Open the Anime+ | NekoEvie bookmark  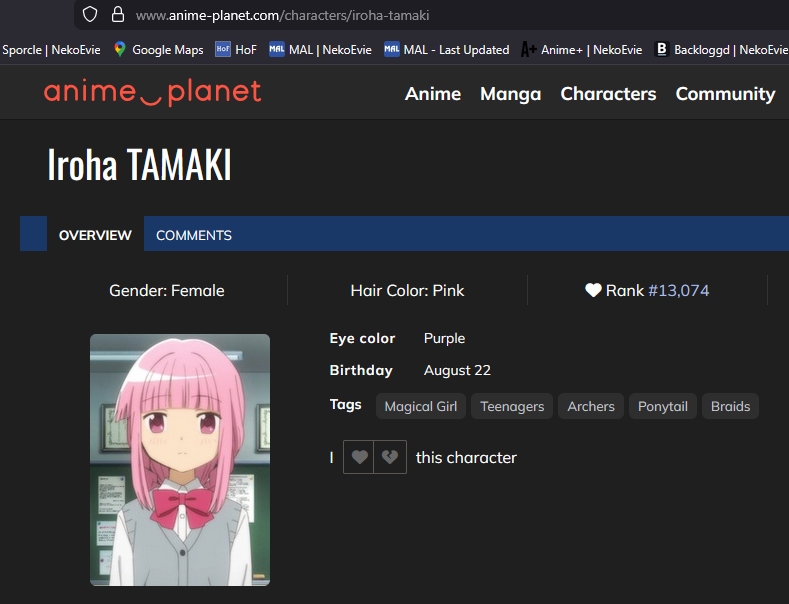click(582, 50)
